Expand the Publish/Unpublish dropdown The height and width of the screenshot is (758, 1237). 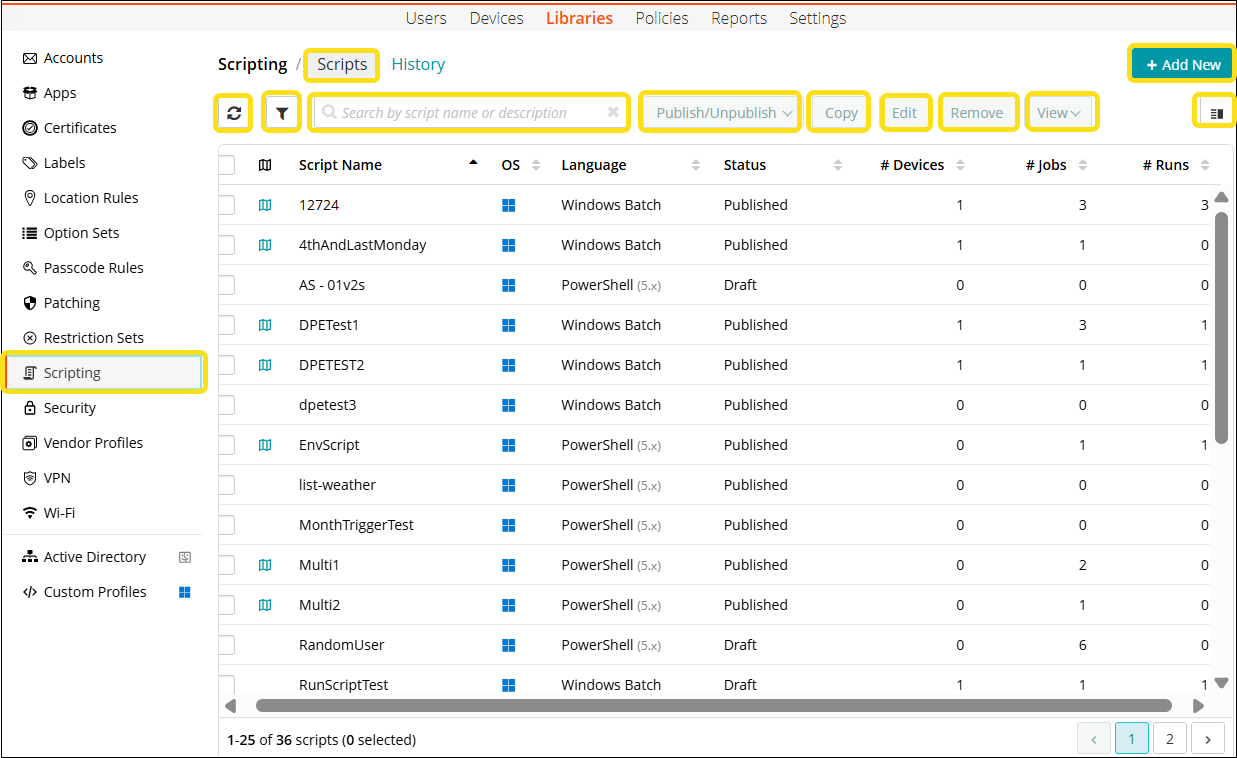[724, 113]
